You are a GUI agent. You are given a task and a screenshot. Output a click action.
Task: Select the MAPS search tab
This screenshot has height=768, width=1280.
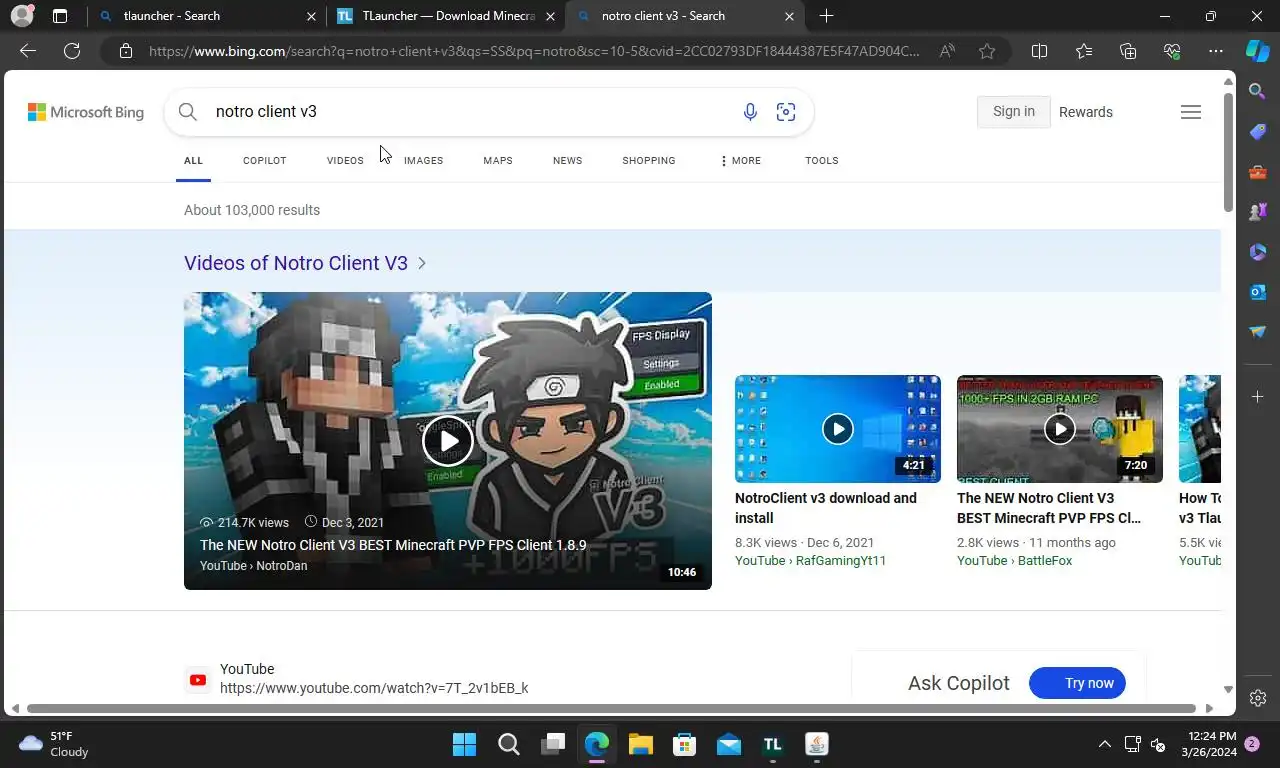pyautogui.click(x=498, y=160)
